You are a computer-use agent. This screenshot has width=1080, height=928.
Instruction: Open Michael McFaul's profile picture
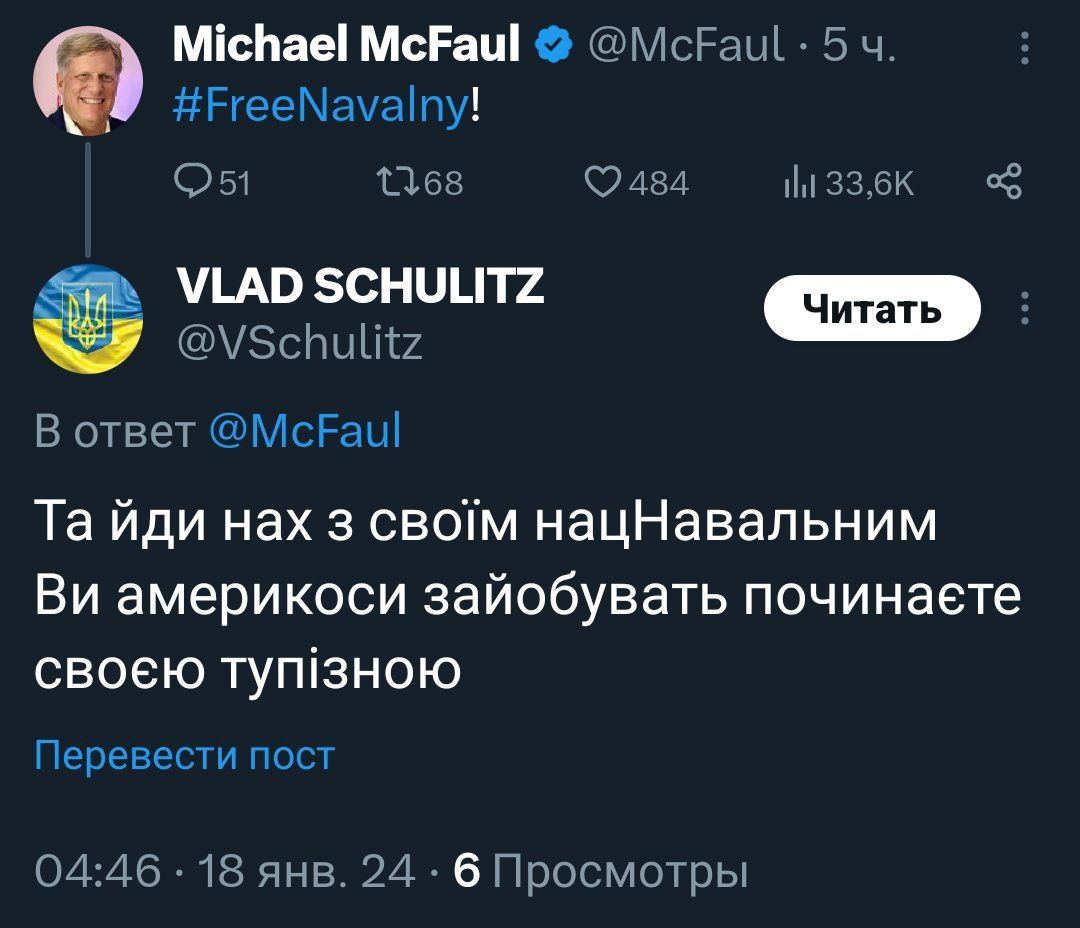(x=88, y=81)
